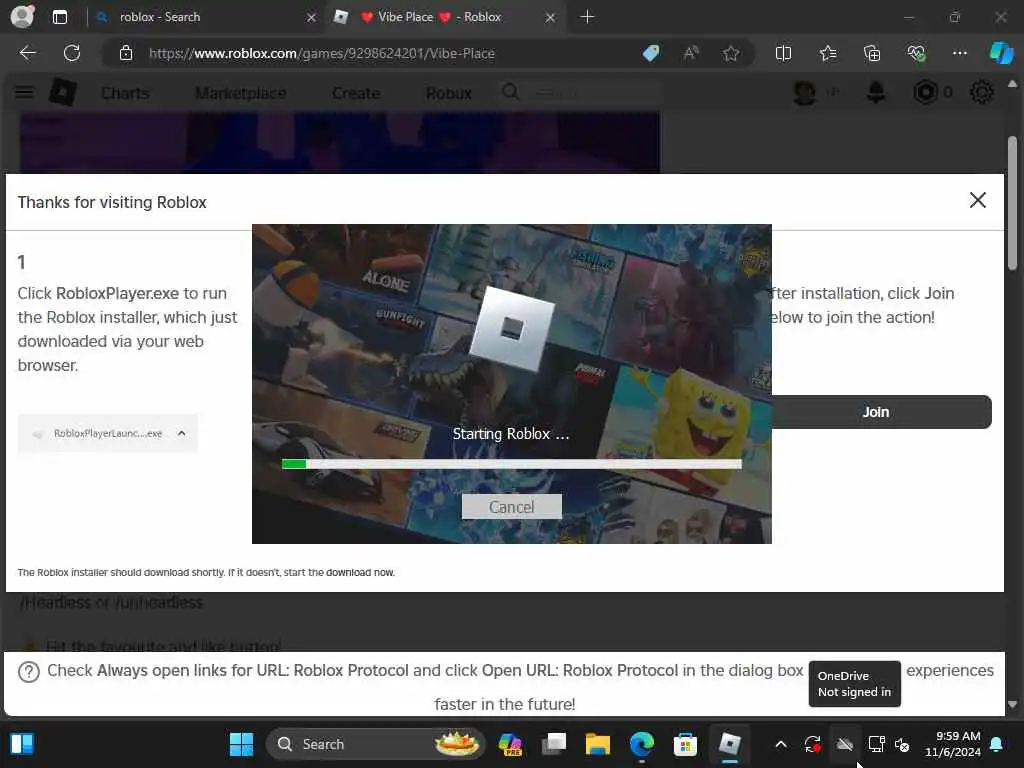Screen dimensions: 1024x768
Task: Open new browser tab
Action: (x=587, y=17)
